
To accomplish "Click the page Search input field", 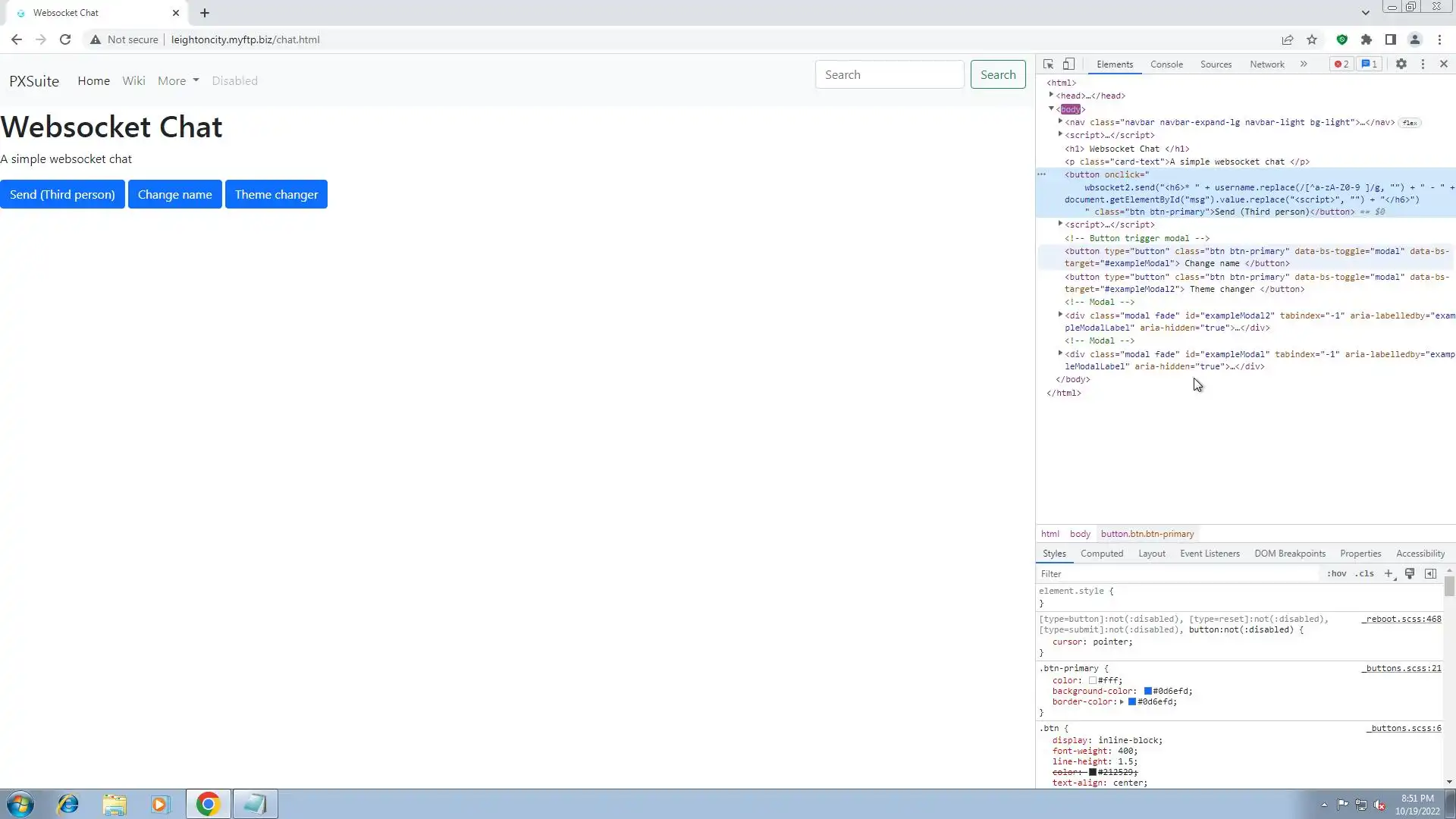I will click(889, 75).
